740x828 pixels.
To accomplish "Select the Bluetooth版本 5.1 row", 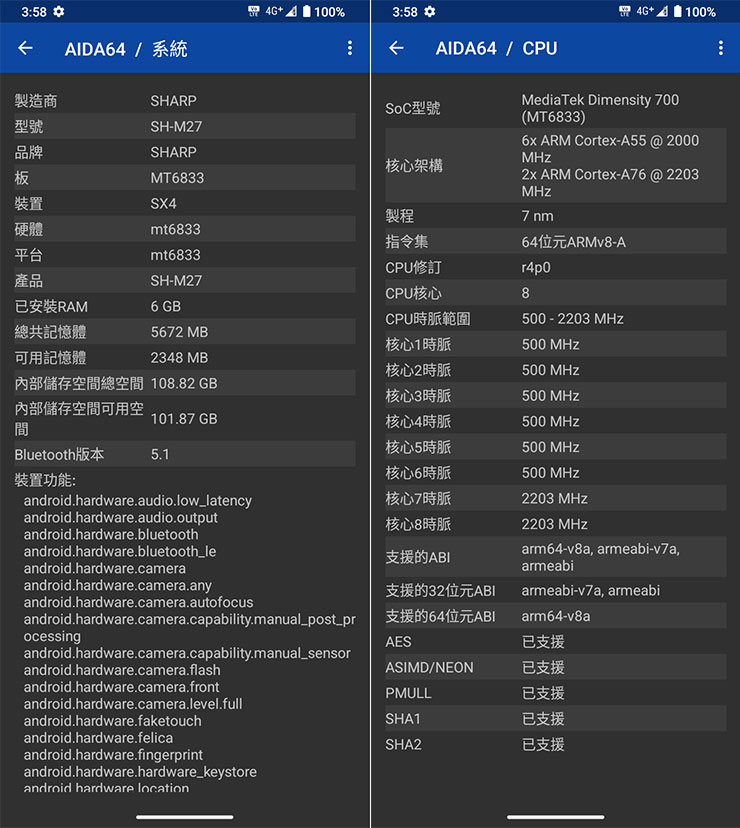I will pyautogui.click(x=184, y=454).
